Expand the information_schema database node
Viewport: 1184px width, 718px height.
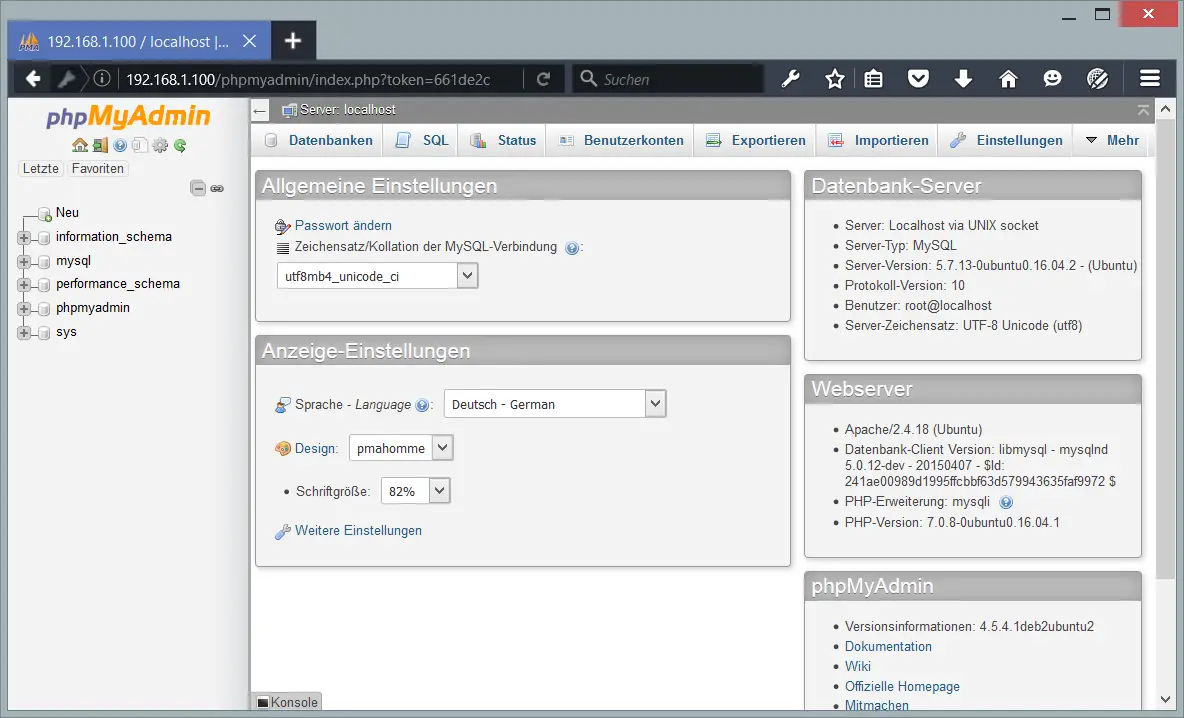pyautogui.click(x=23, y=237)
